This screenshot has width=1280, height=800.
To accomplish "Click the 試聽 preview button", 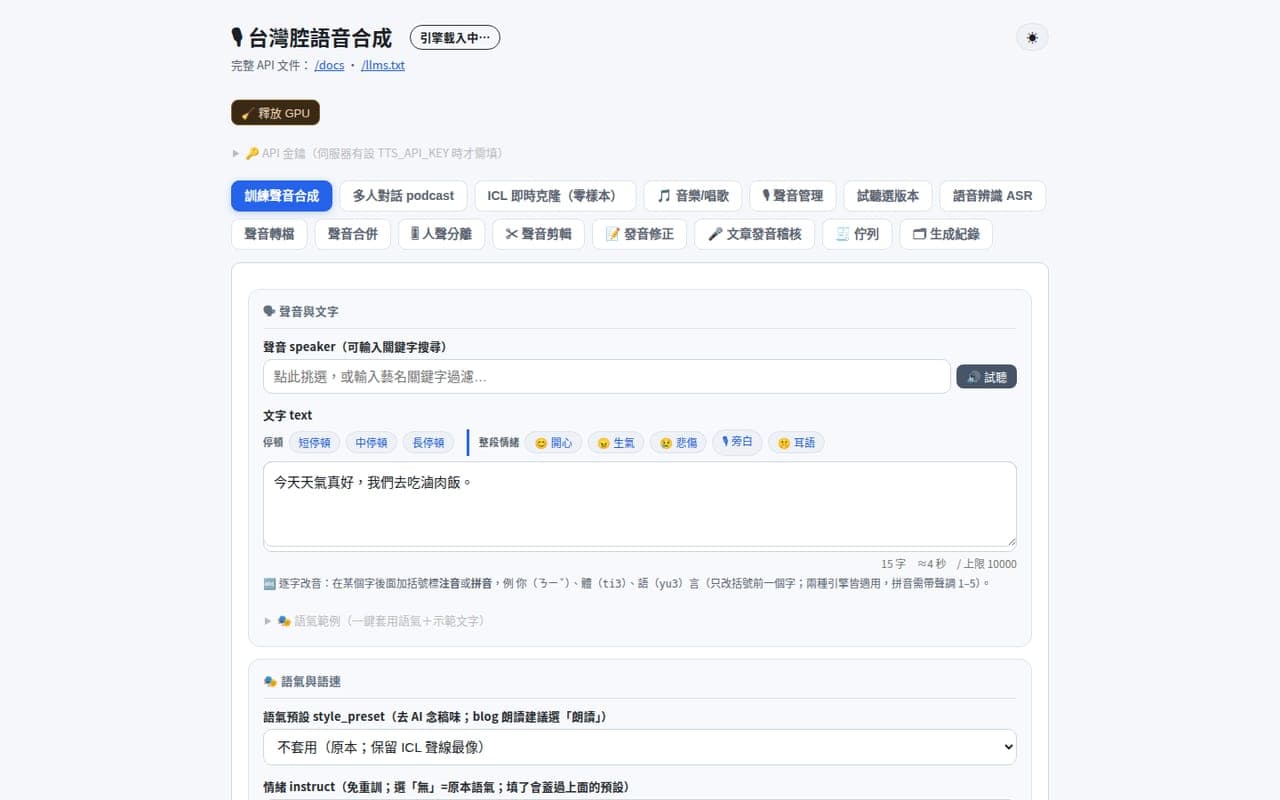I will (x=986, y=377).
